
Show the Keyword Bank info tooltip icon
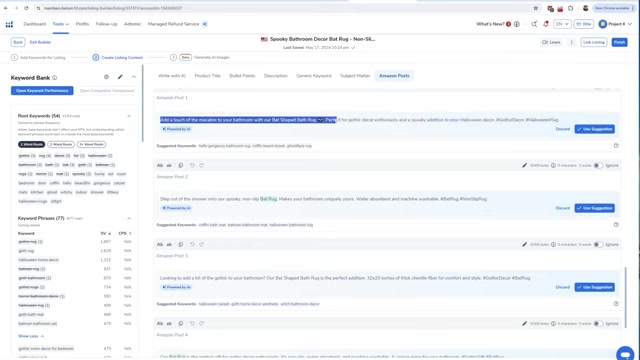tap(55, 78)
